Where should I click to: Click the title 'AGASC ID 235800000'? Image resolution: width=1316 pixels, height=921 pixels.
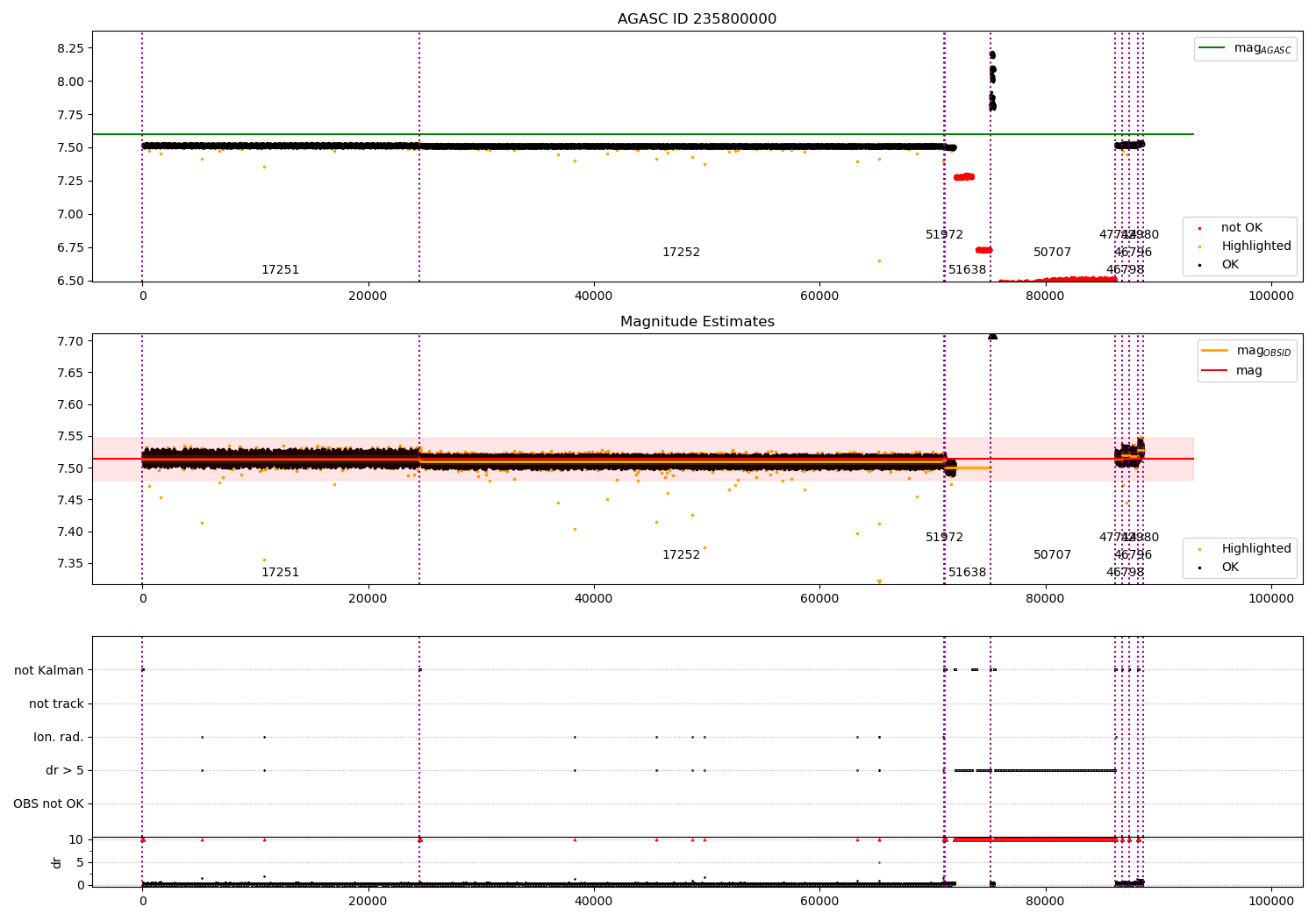[x=697, y=19]
